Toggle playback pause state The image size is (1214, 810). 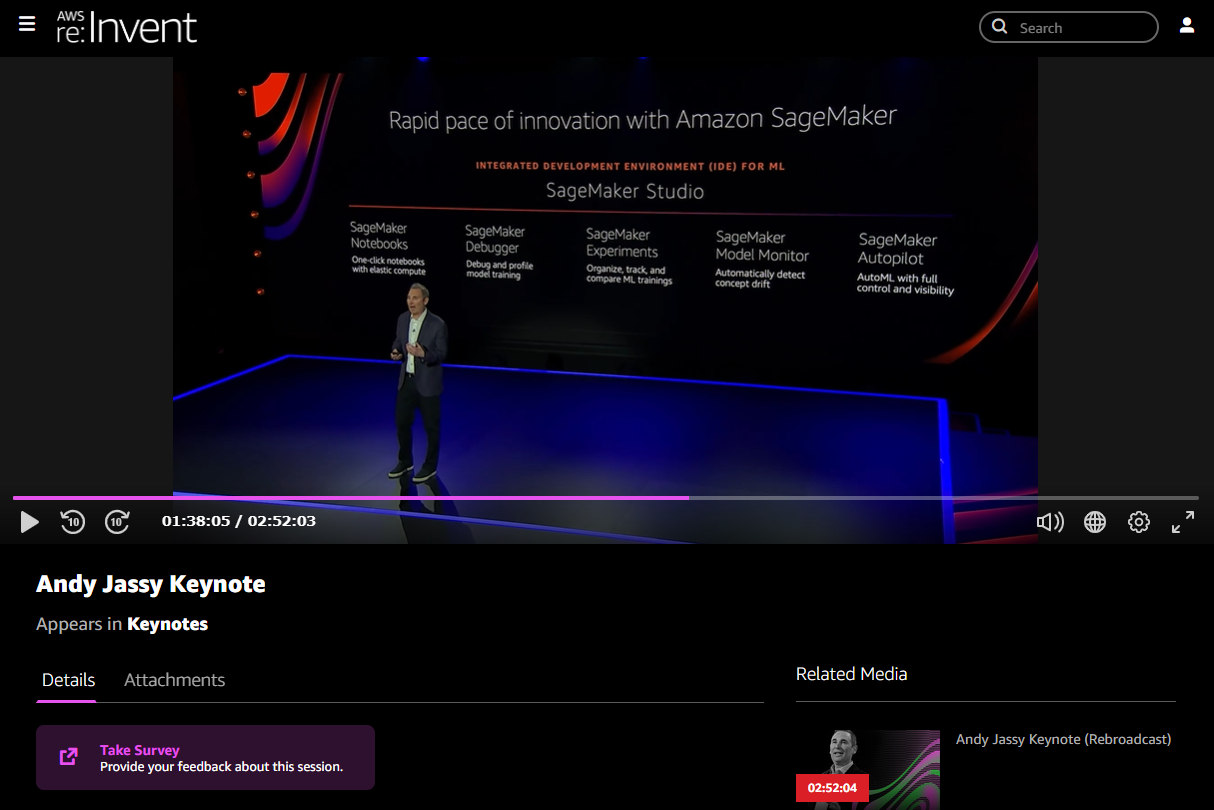(x=29, y=521)
